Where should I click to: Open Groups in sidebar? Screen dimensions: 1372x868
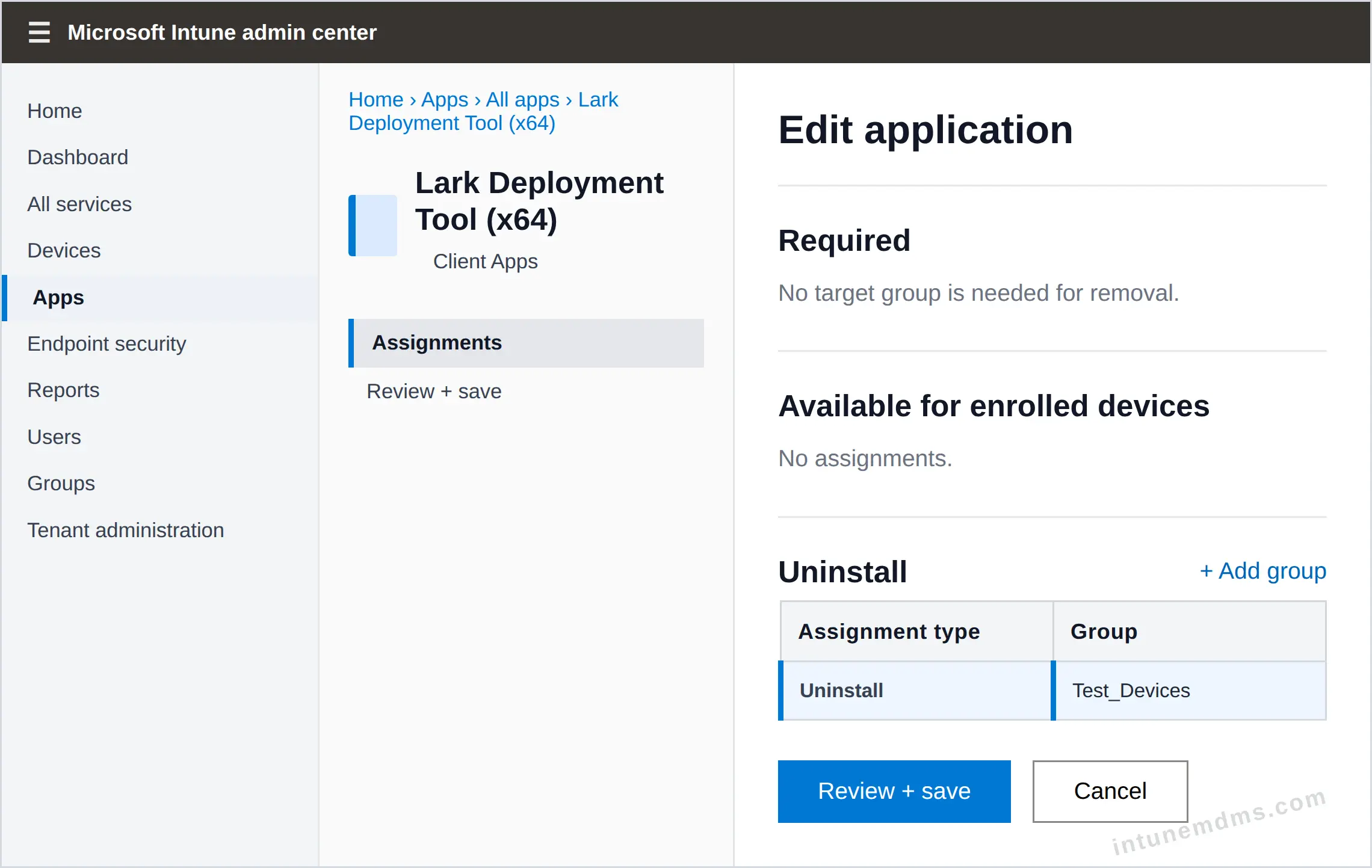pos(61,483)
